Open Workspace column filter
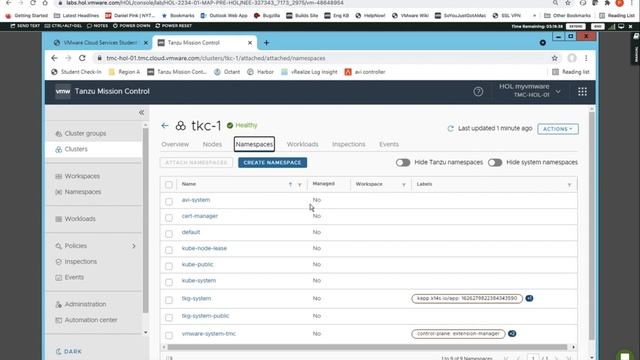This screenshot has height=360, width=640. (x=404, y=185)
